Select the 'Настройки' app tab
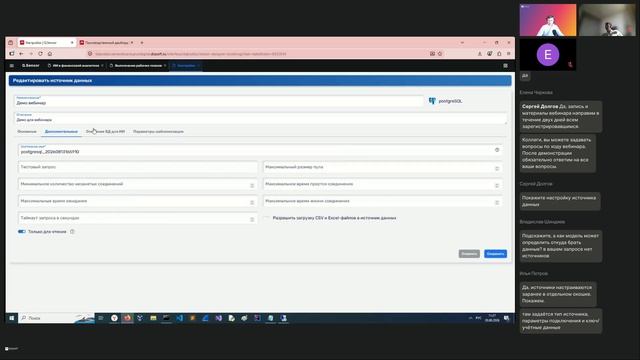The height and width of the screenshot is (360, 640). point(186,65)
